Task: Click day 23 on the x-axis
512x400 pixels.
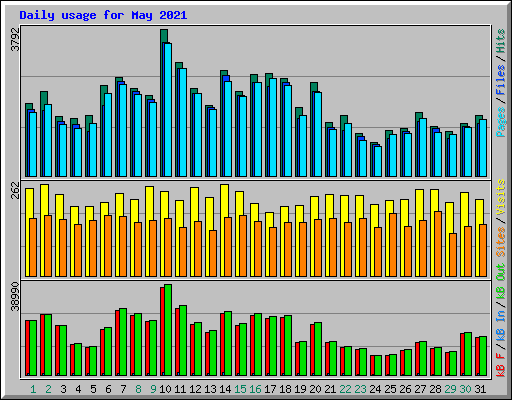Action: click(360, 389)
